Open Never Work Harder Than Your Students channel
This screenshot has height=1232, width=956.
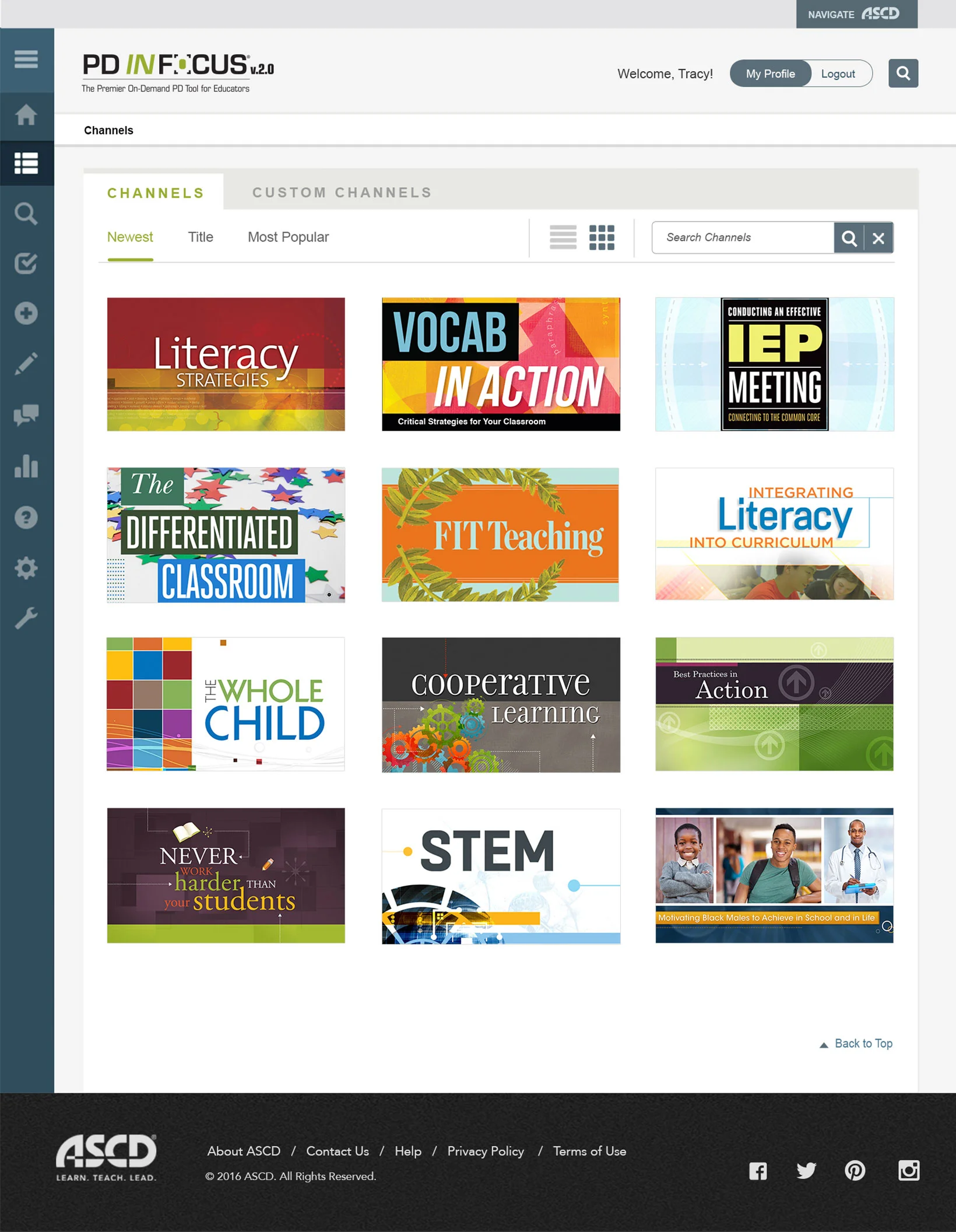click(226, 875)
